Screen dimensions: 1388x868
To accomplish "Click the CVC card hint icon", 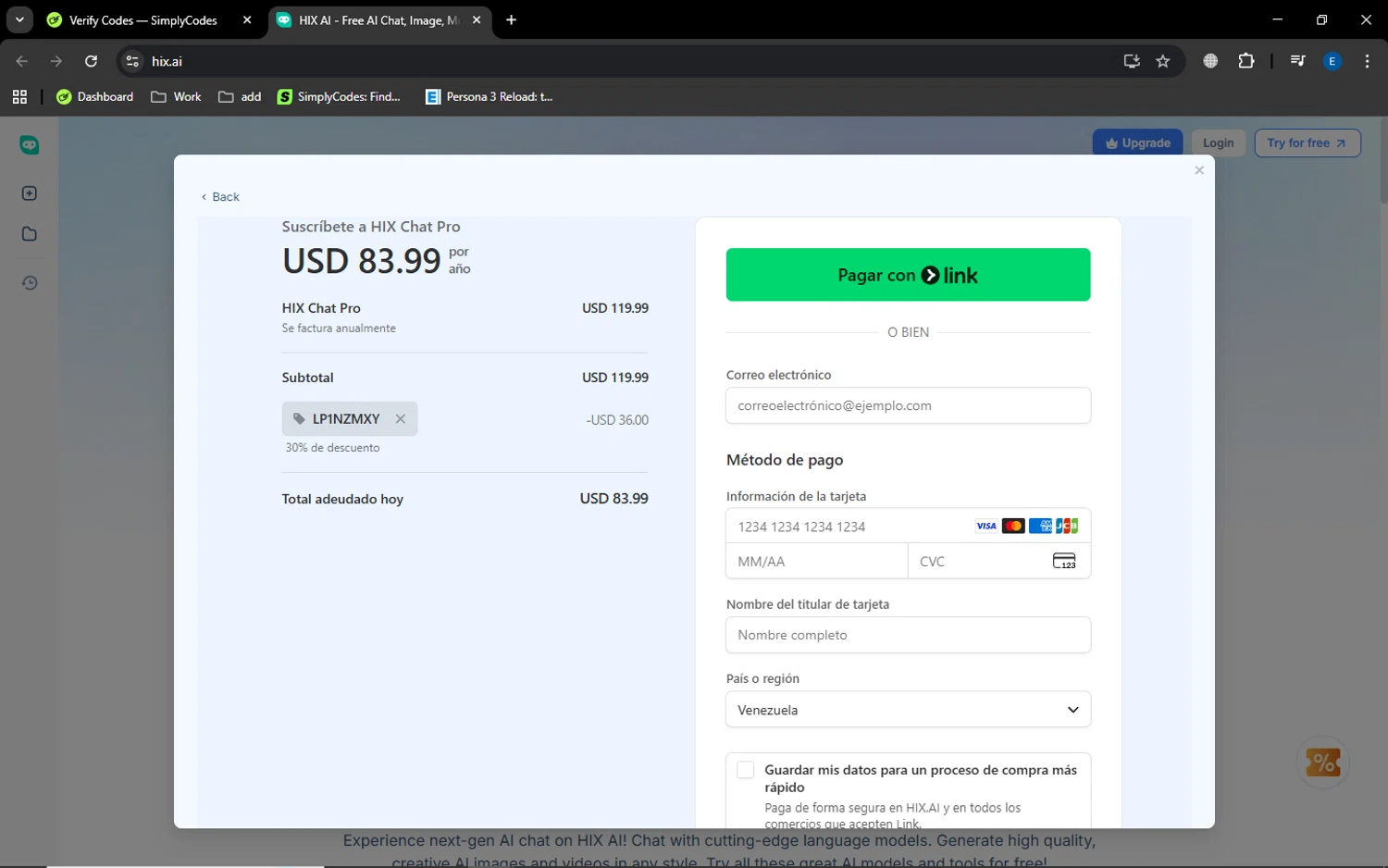I will tap(1064, 561).
